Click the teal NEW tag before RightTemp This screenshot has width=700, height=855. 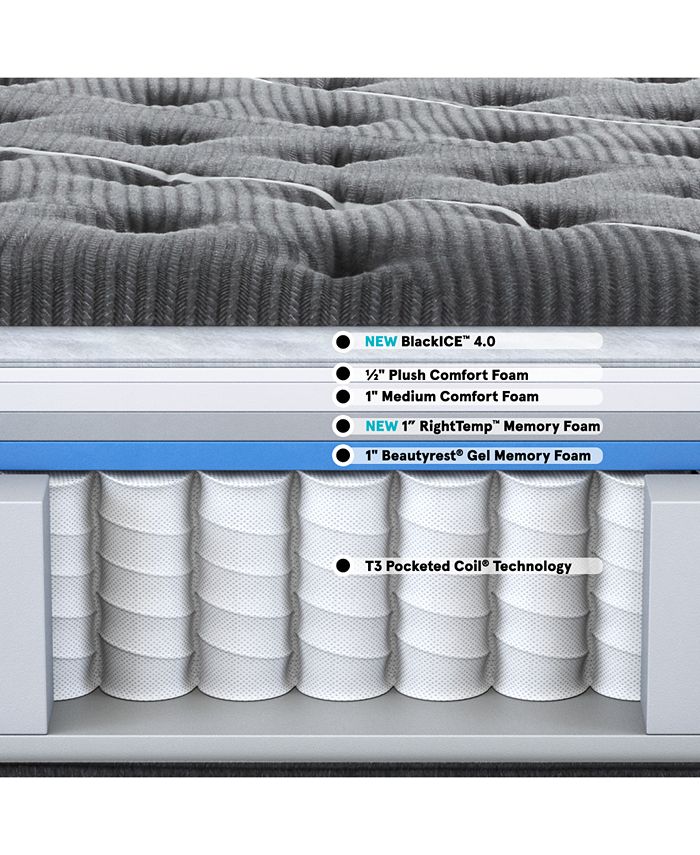point(381,426)
